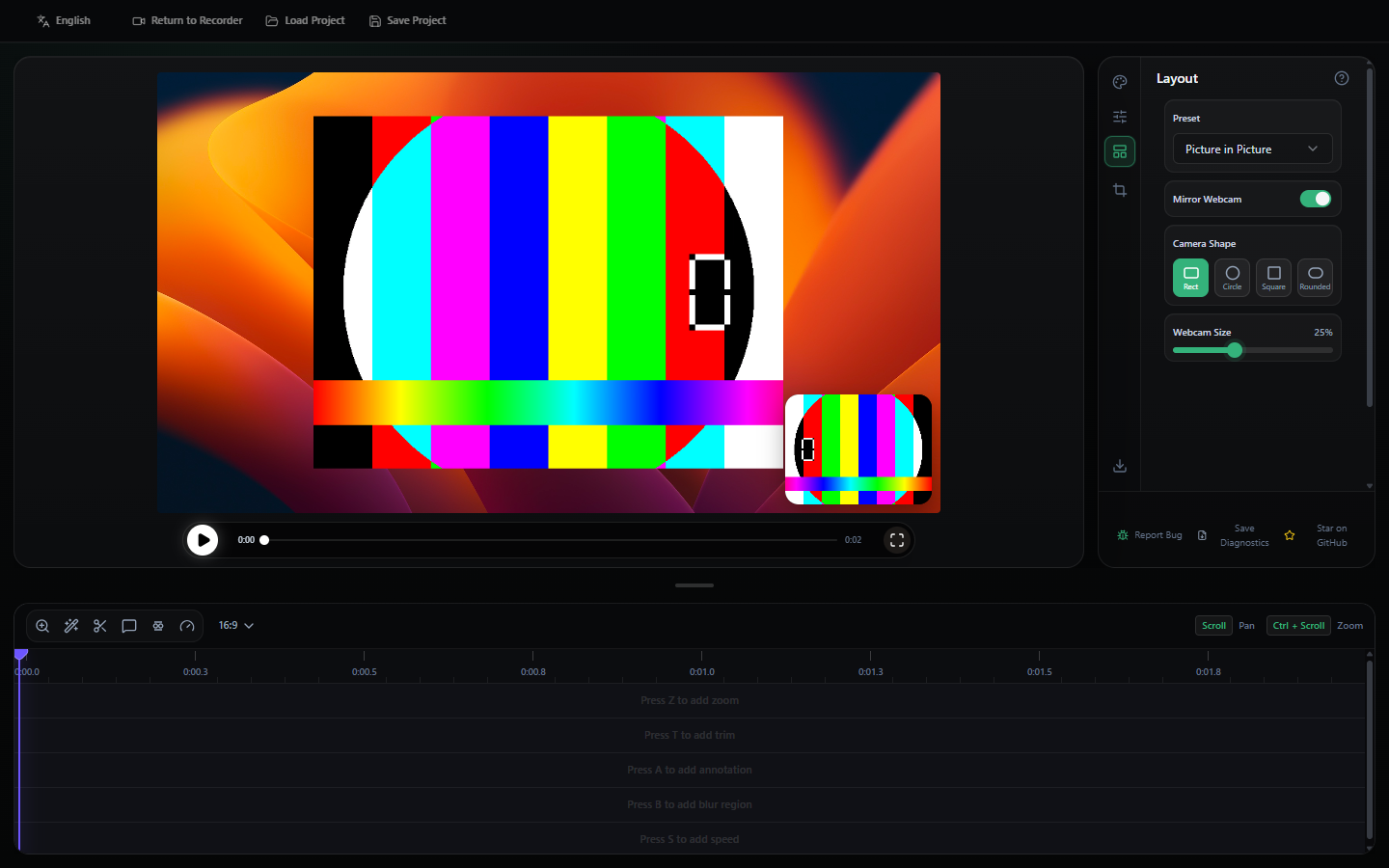Image resolution: width=1389 pixels, height=868 pixels.
Task: Click the Webcam Size slider handle
Action: pyautogui.click(x=1235, y=350)
